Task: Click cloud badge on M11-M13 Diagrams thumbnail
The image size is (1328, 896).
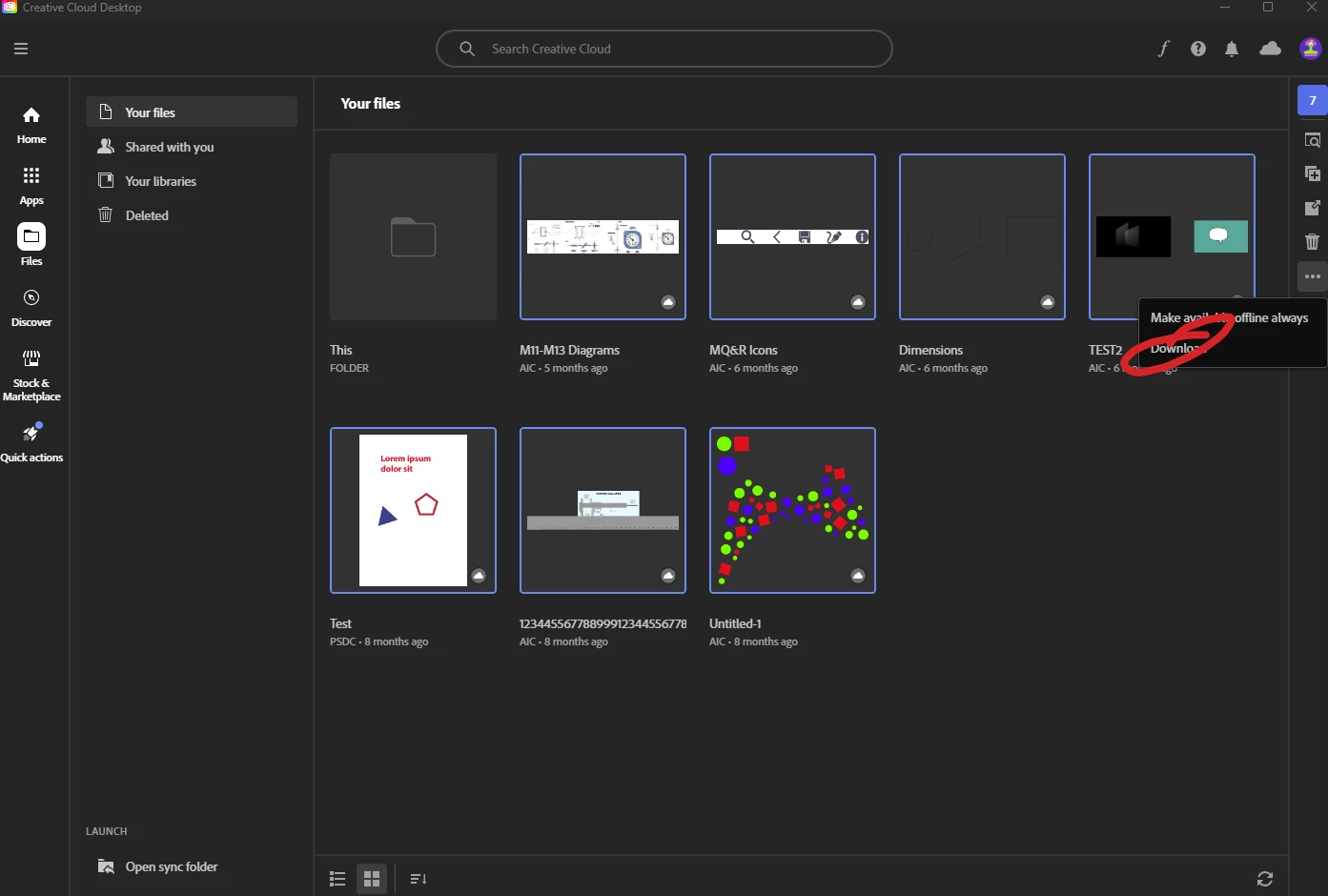Action: pyautogui.click(x=668, y=302)
